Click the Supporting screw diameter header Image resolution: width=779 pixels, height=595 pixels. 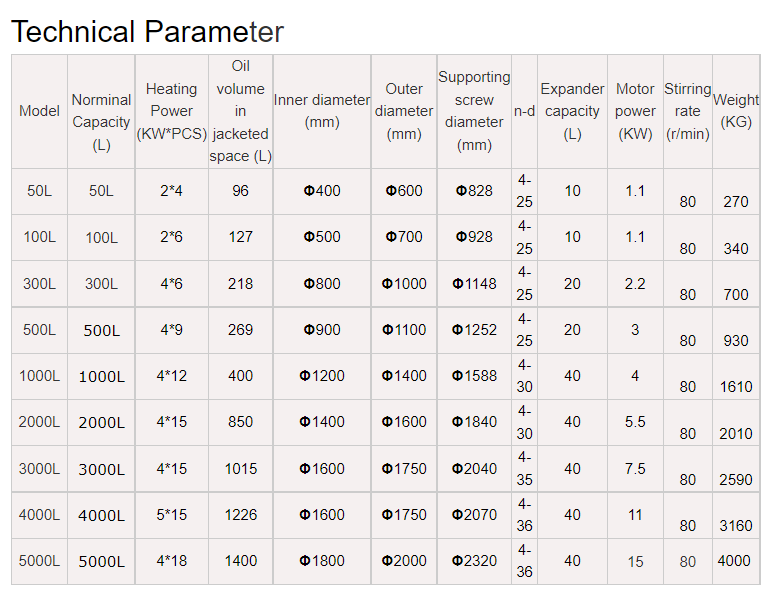click(x=474, y=111)
